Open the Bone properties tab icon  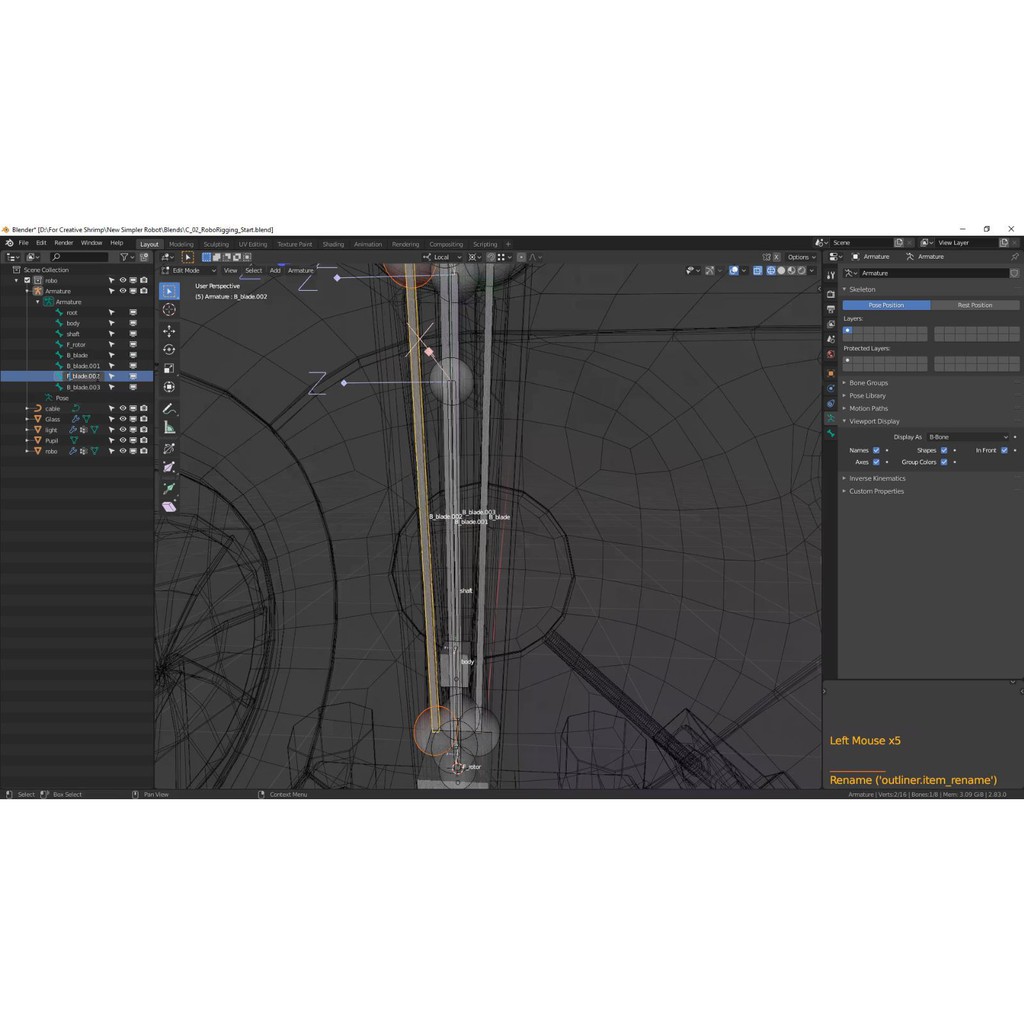tap(830, 433)
